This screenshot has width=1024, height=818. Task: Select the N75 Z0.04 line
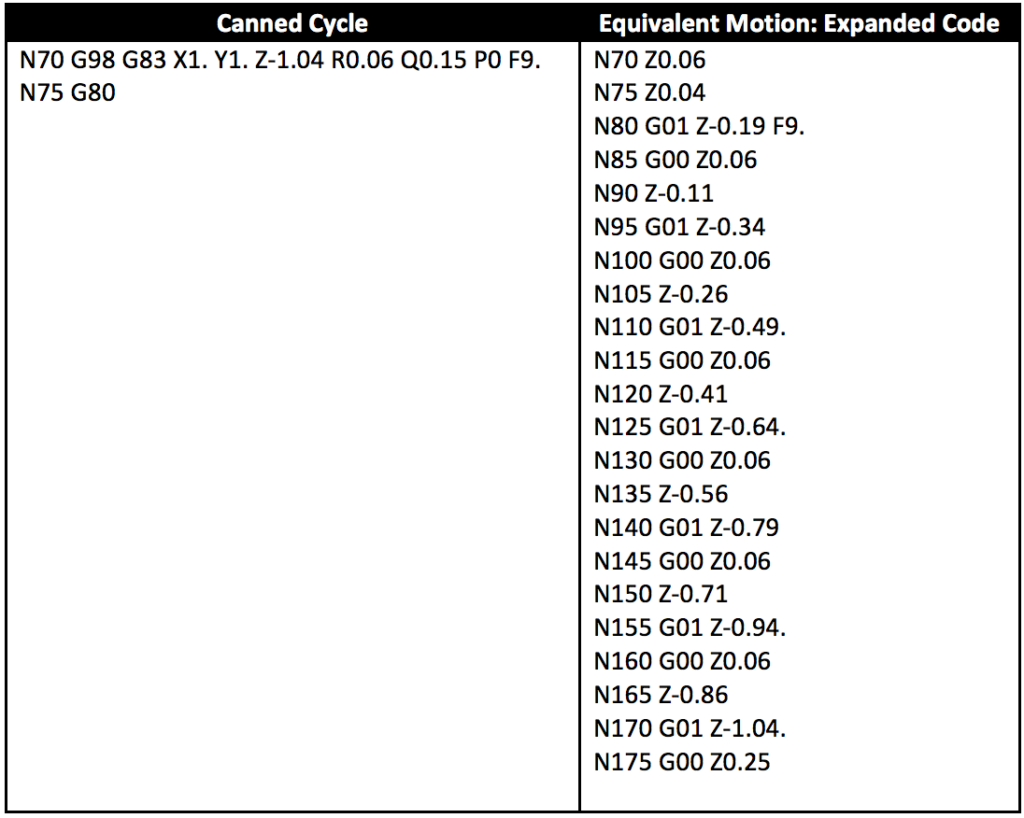point(649,94)
